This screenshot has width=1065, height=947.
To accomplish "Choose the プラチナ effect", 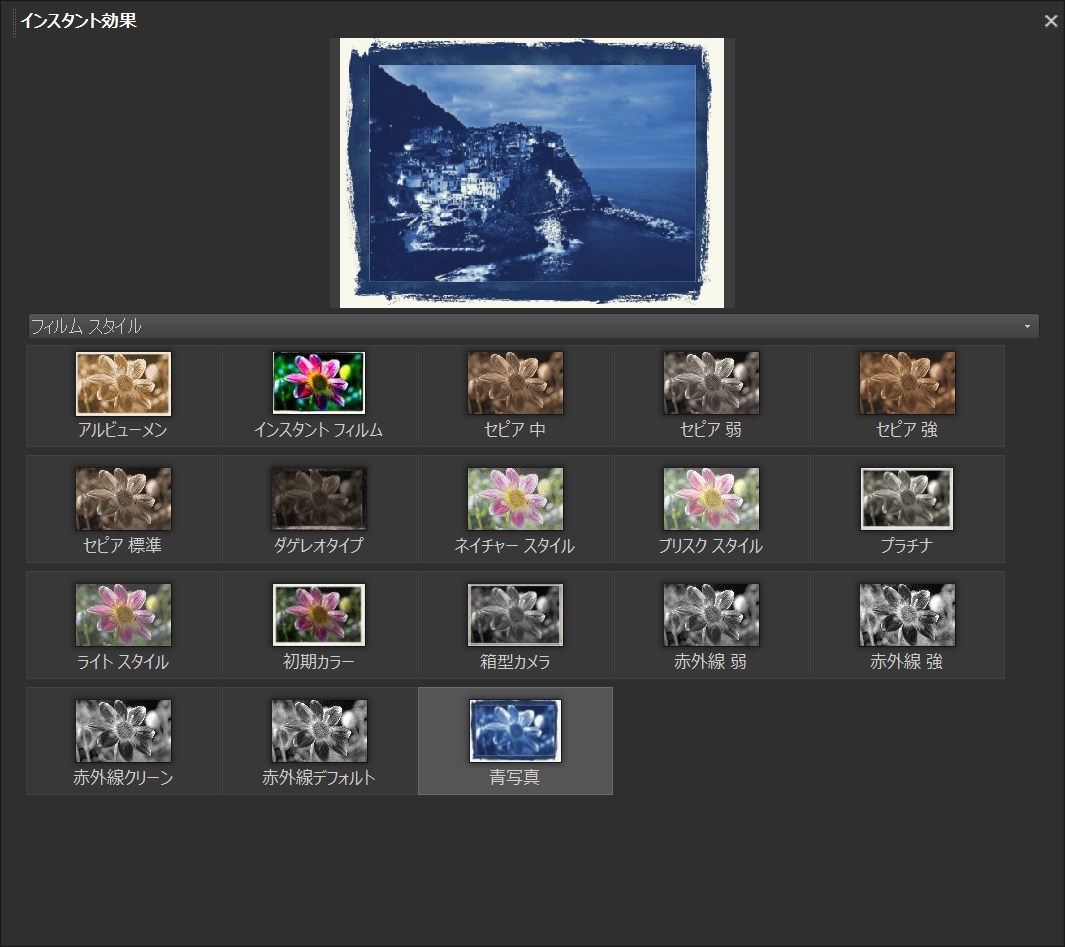I will (907, 509).
